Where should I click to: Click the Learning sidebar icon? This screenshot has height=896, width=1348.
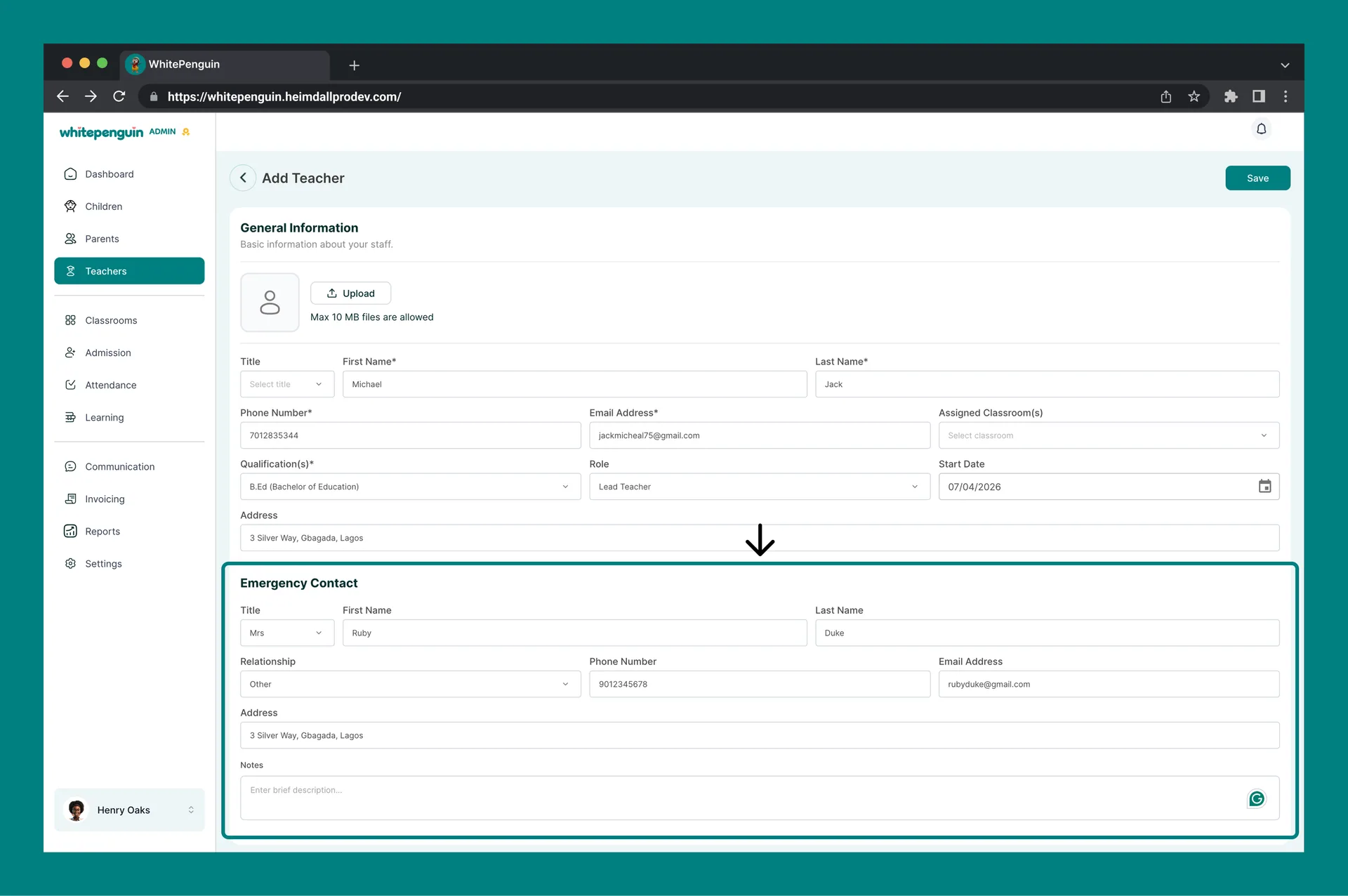[70, 417]
